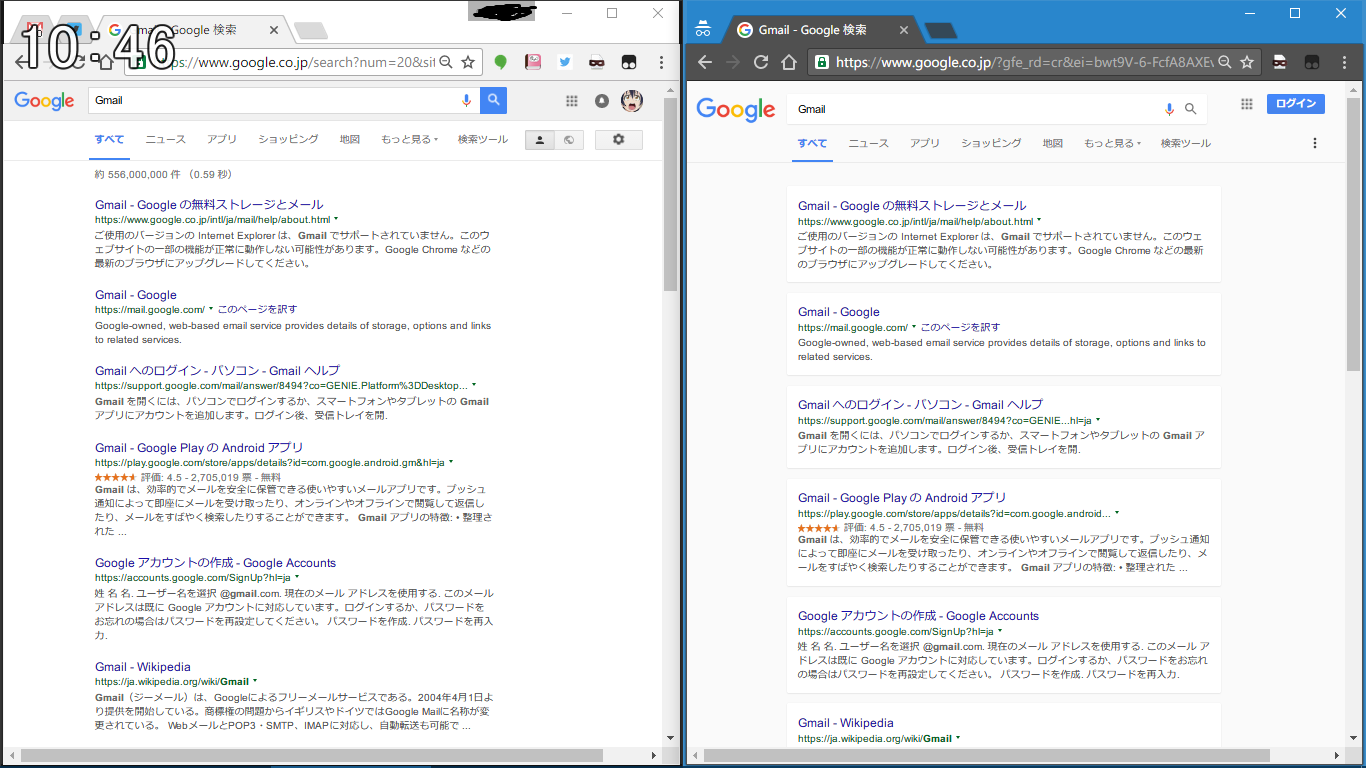The height and width of the screenshot is (768, 1366).
Task: Go back in the dark incognito window
Action: point(704,62)
